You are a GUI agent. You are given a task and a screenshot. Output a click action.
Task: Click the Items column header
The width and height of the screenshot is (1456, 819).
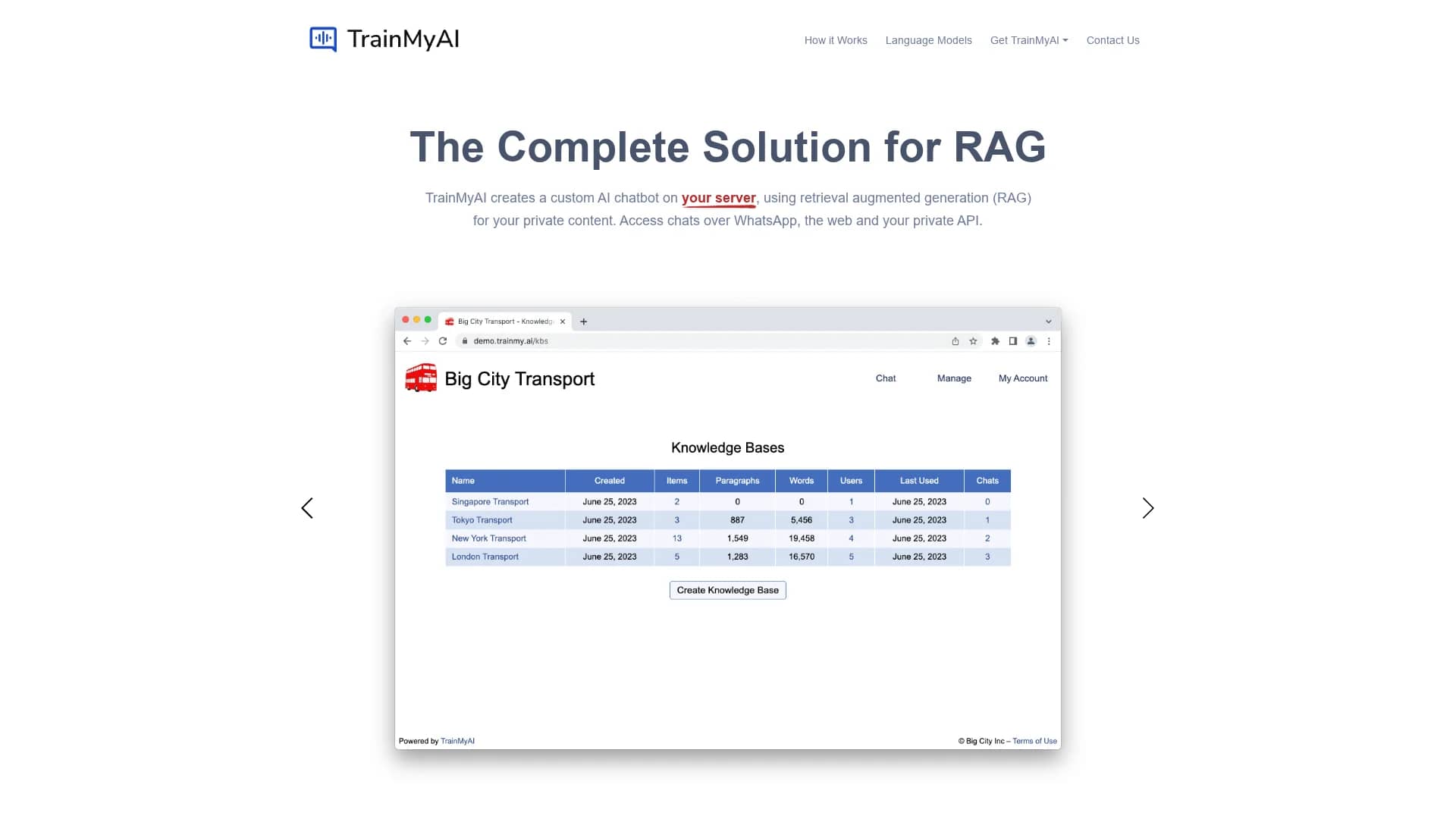coord(677,481)
